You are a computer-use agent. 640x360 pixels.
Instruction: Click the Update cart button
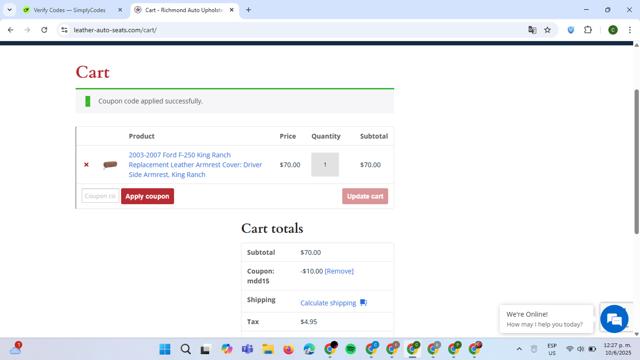365,196
